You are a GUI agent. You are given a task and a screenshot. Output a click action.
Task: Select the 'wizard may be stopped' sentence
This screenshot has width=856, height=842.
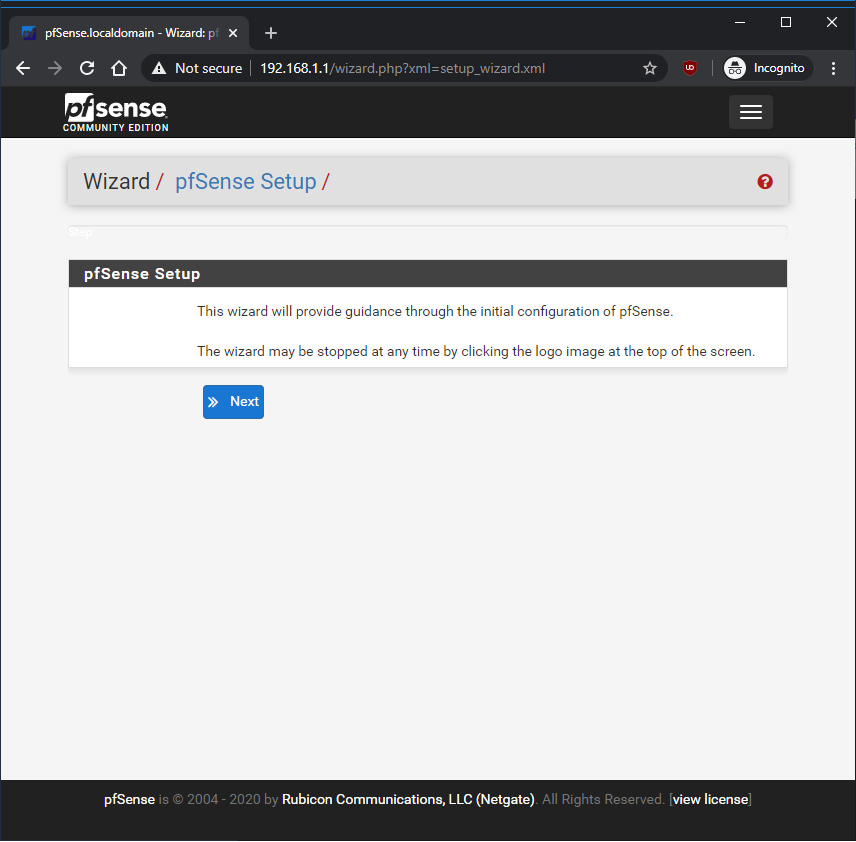(476, 351)
